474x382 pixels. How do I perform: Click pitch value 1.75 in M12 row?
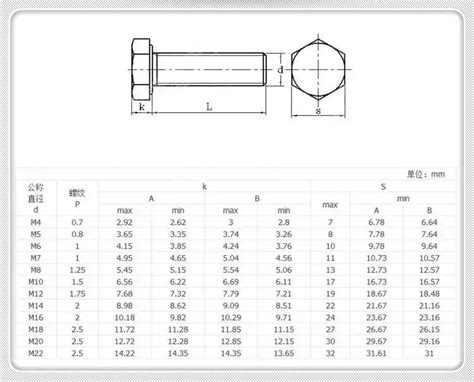tap(77, 294)
